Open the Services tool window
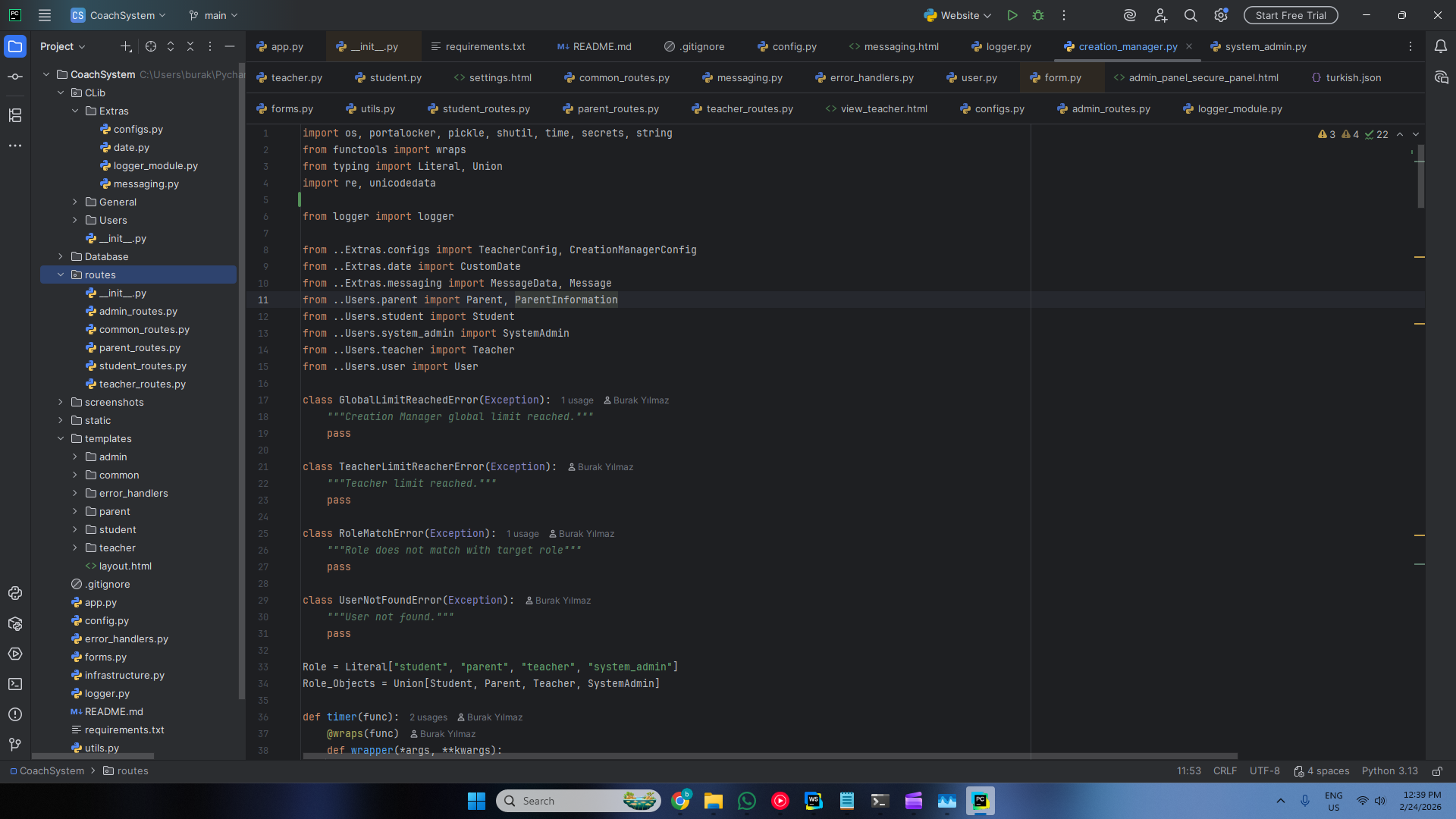The height and width of the screenshot is (819, 1456). (x=15, y=654)
